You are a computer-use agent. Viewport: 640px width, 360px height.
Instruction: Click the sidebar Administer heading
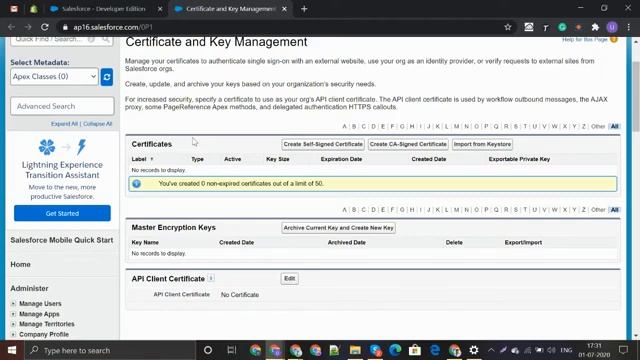[x=29, y=289]
